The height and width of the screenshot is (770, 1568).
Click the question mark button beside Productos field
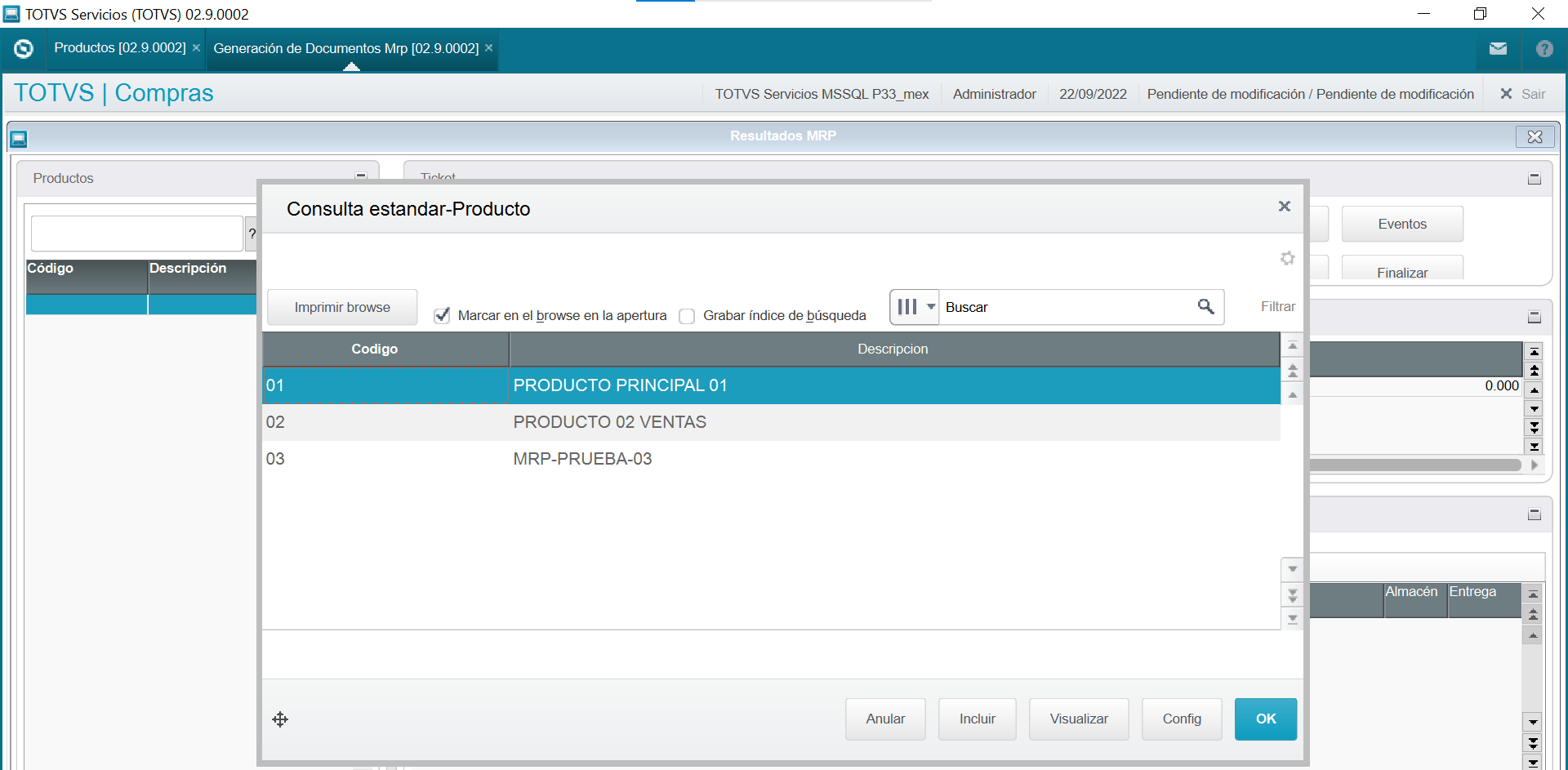(252, 234)
